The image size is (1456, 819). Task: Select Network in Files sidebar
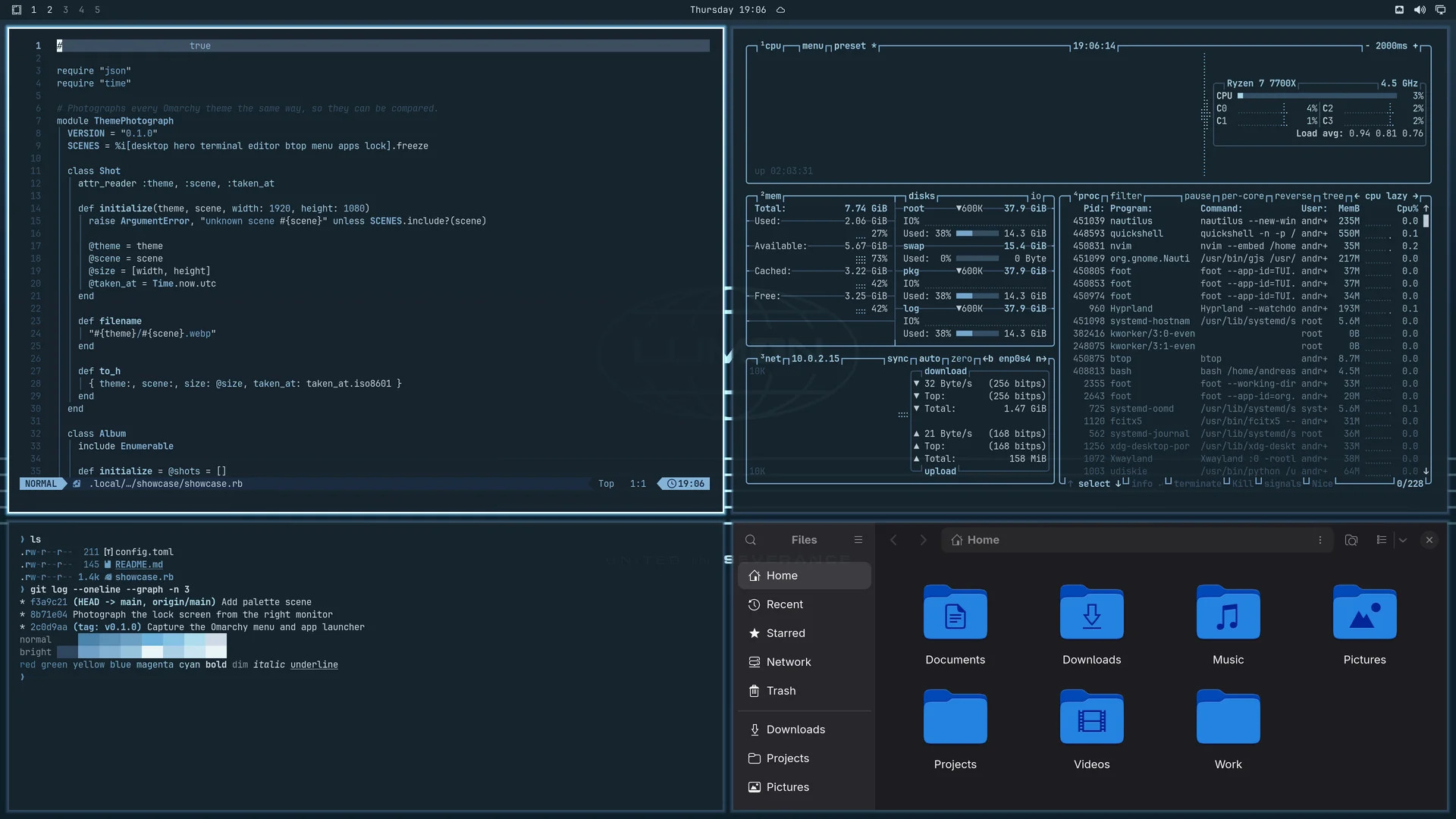805,662
